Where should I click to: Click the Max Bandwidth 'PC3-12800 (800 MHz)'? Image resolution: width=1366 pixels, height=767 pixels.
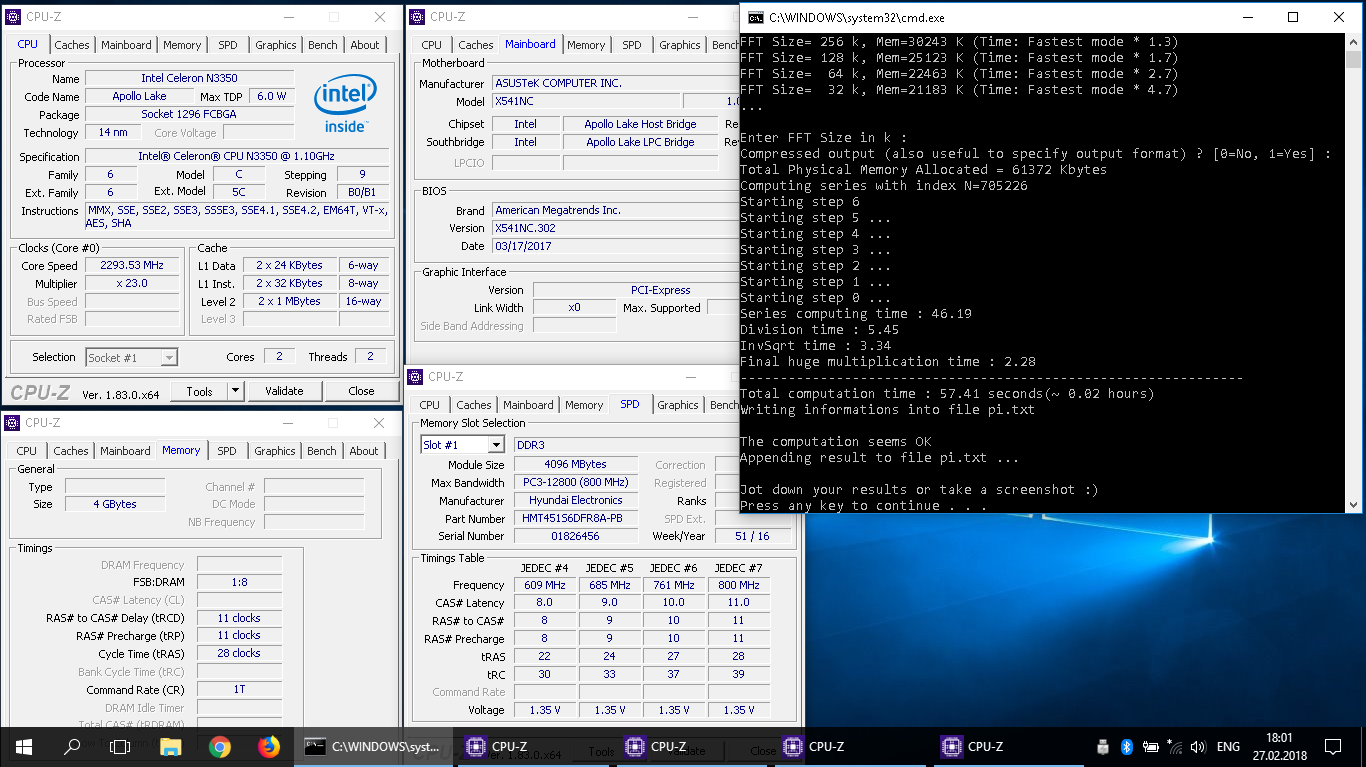(575, 482)
